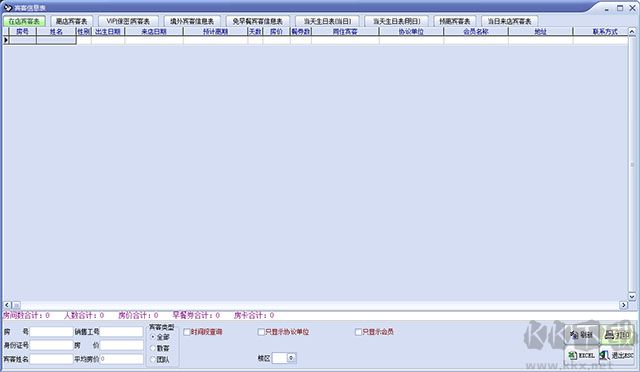The width and height of the screenshot is (640, 372).
Task: Export the guest list via EXCEL icon
Action: 573,356
